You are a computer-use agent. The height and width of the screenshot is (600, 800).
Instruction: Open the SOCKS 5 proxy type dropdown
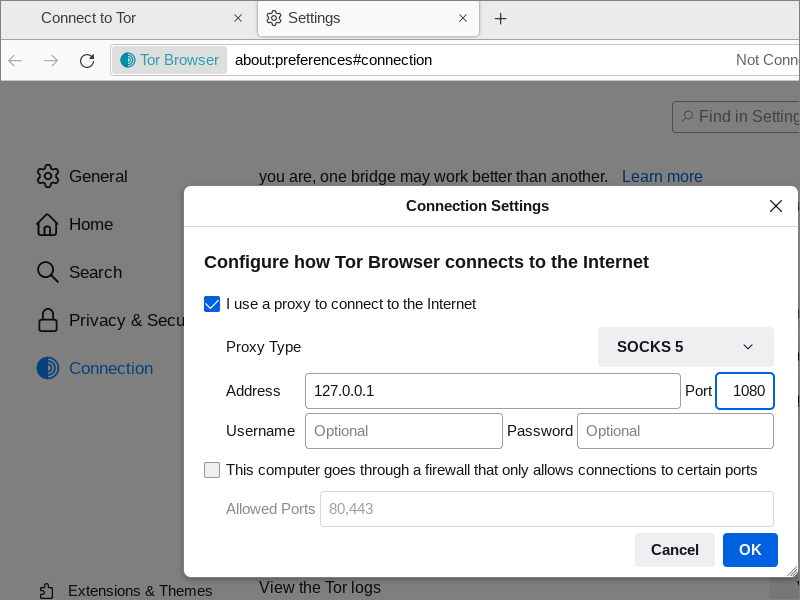click(686, 347)
